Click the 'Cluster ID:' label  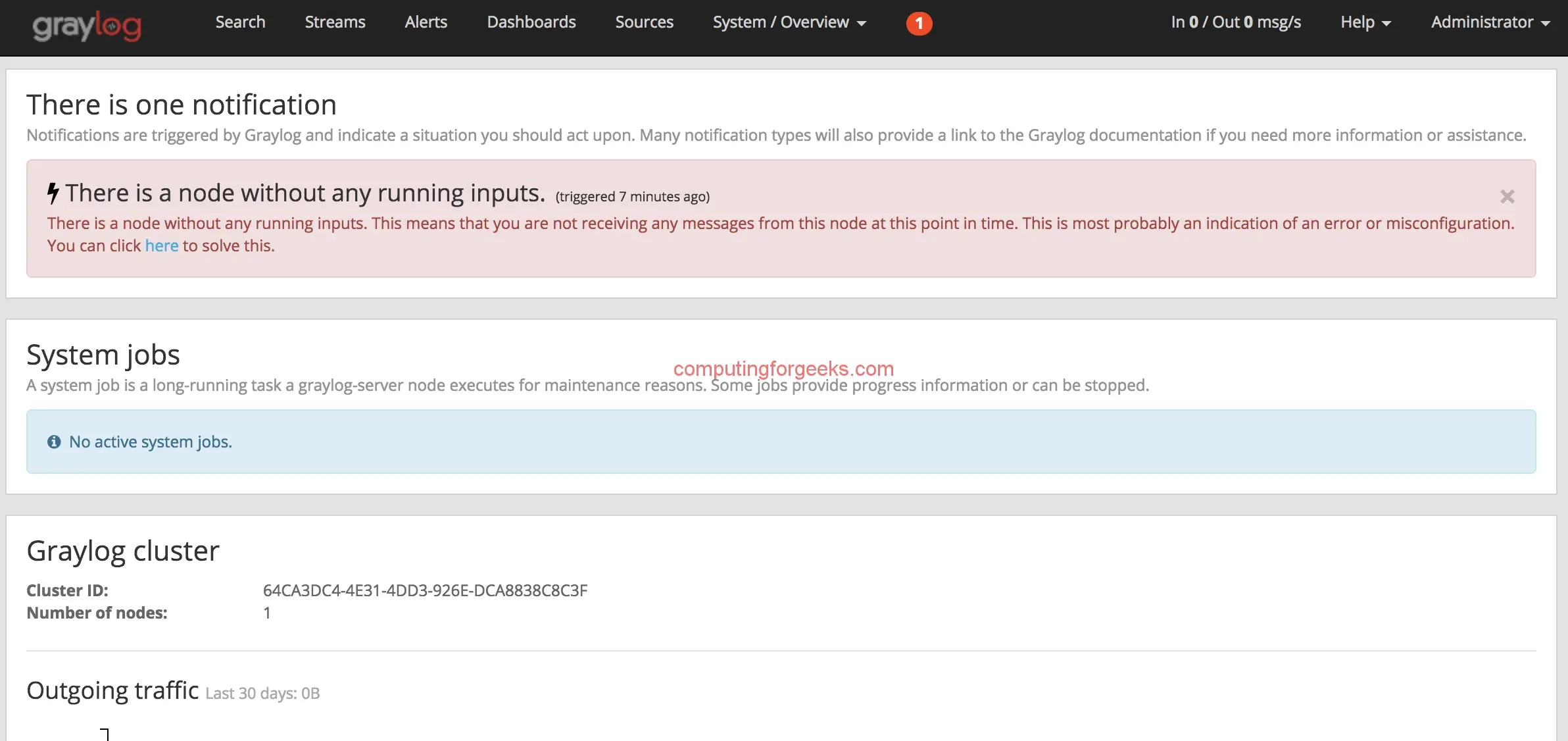pos(67,590)
